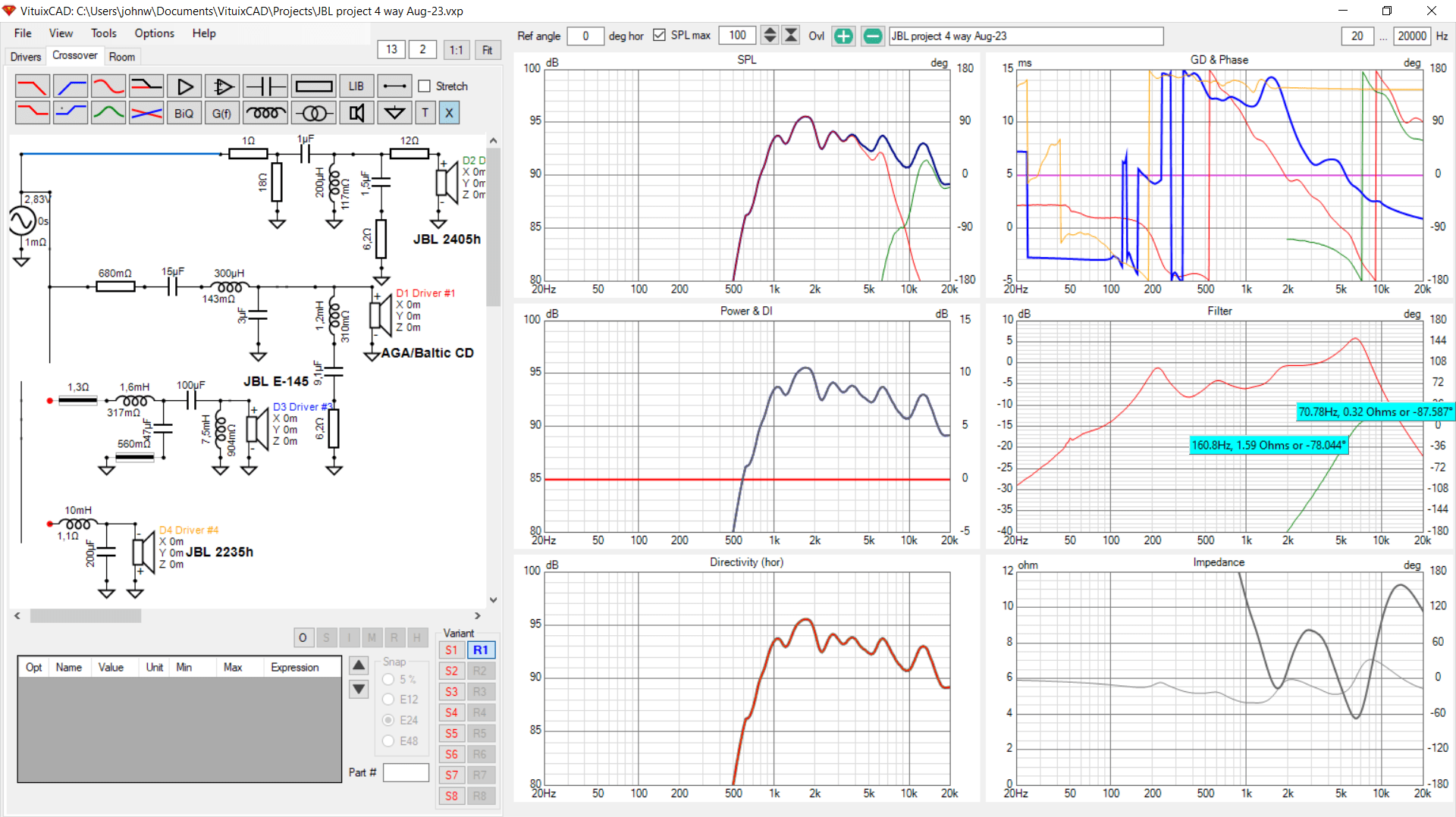Click the SPL max normalize arrows icon
Screen dimensions: 1456x817
[791, 36]
